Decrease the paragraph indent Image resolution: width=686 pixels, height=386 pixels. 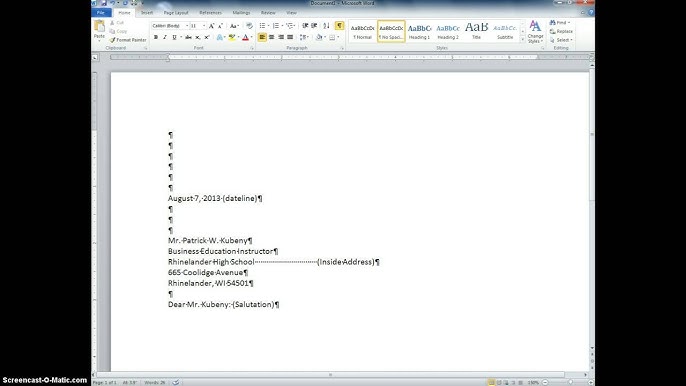[305, 26]
